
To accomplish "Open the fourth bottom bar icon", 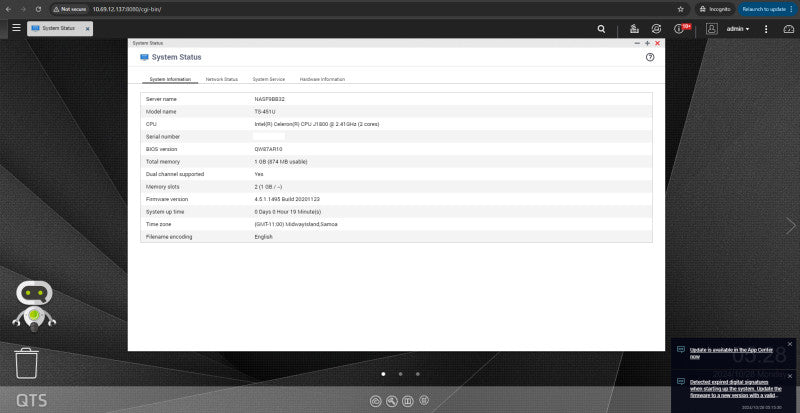I will coord(424,400).
